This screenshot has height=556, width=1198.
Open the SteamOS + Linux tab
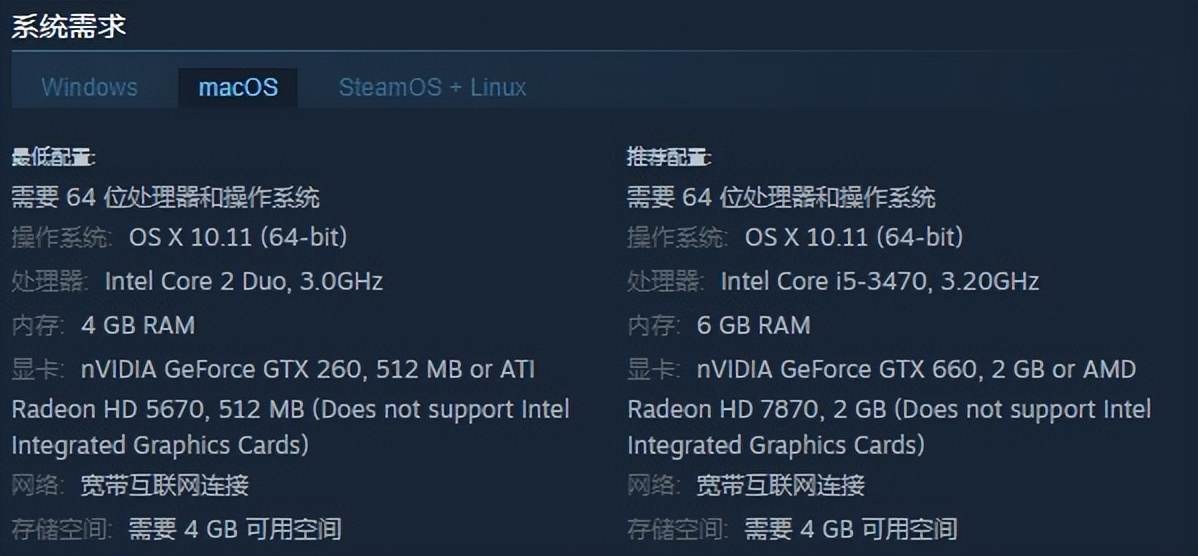tap(432, 87)
